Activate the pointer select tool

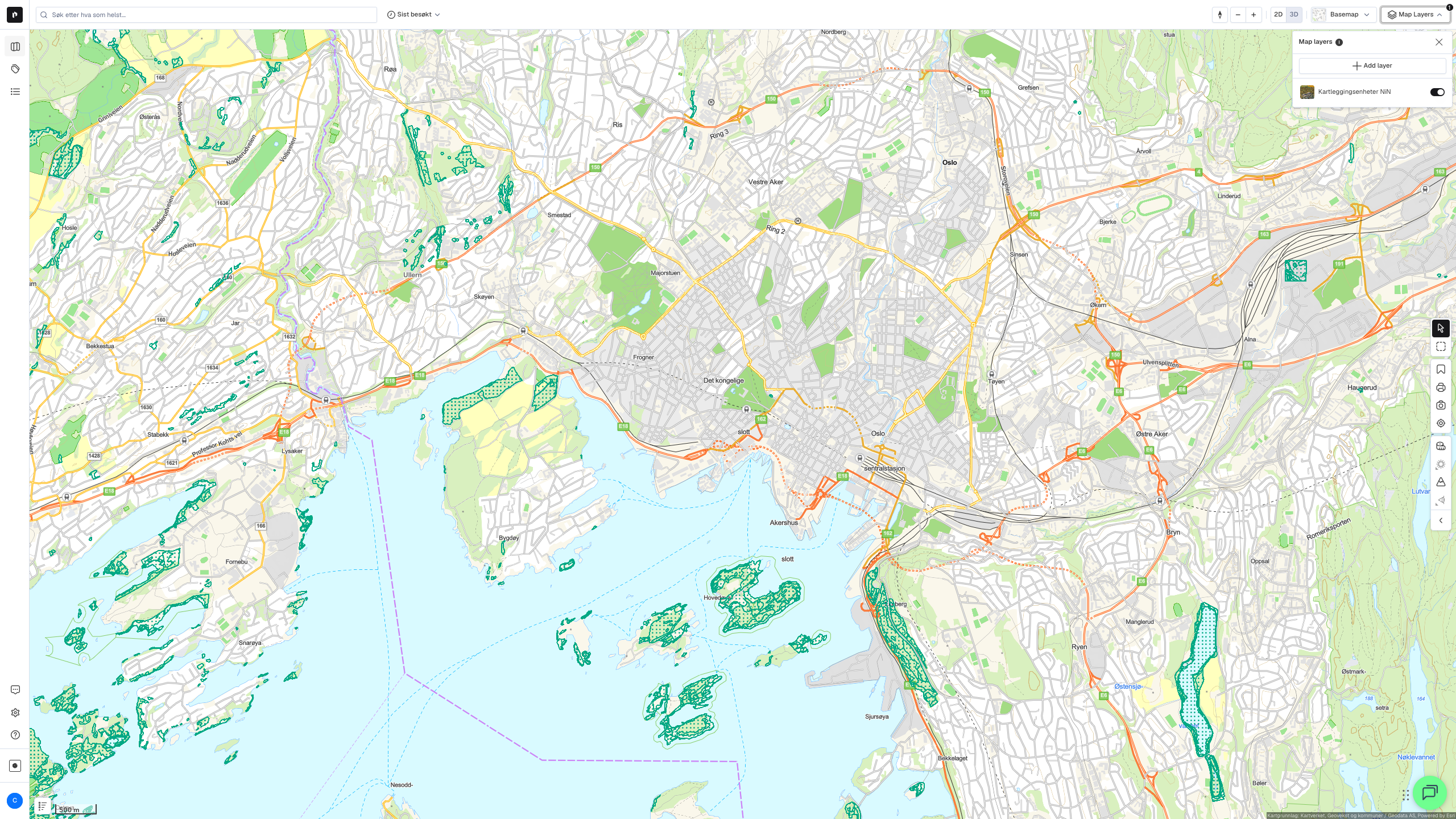coord(1441,328)
